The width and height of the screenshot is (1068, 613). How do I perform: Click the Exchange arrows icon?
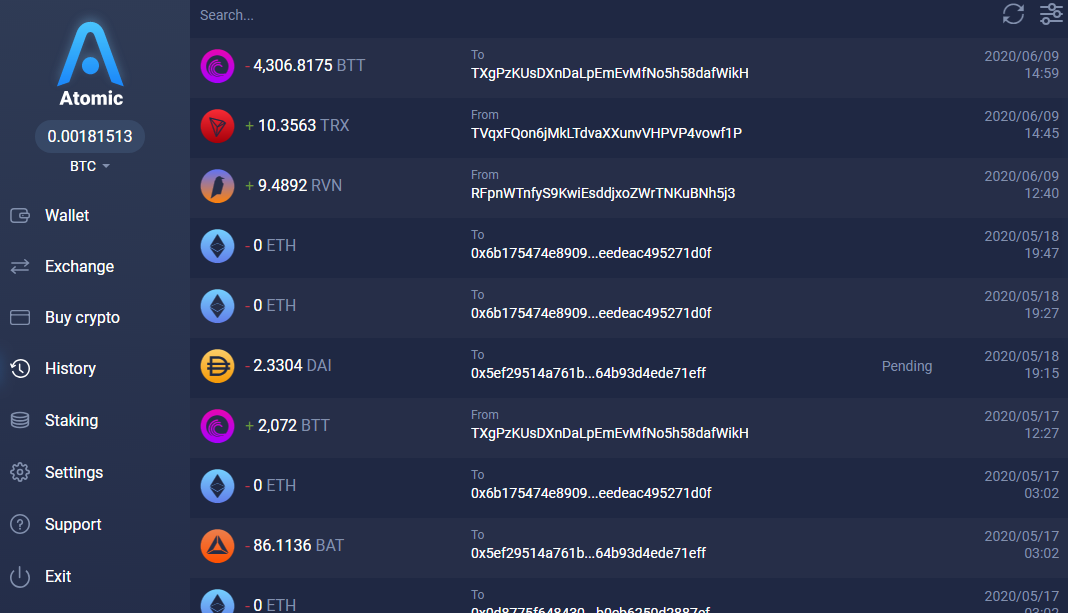(x=20, y=266)
